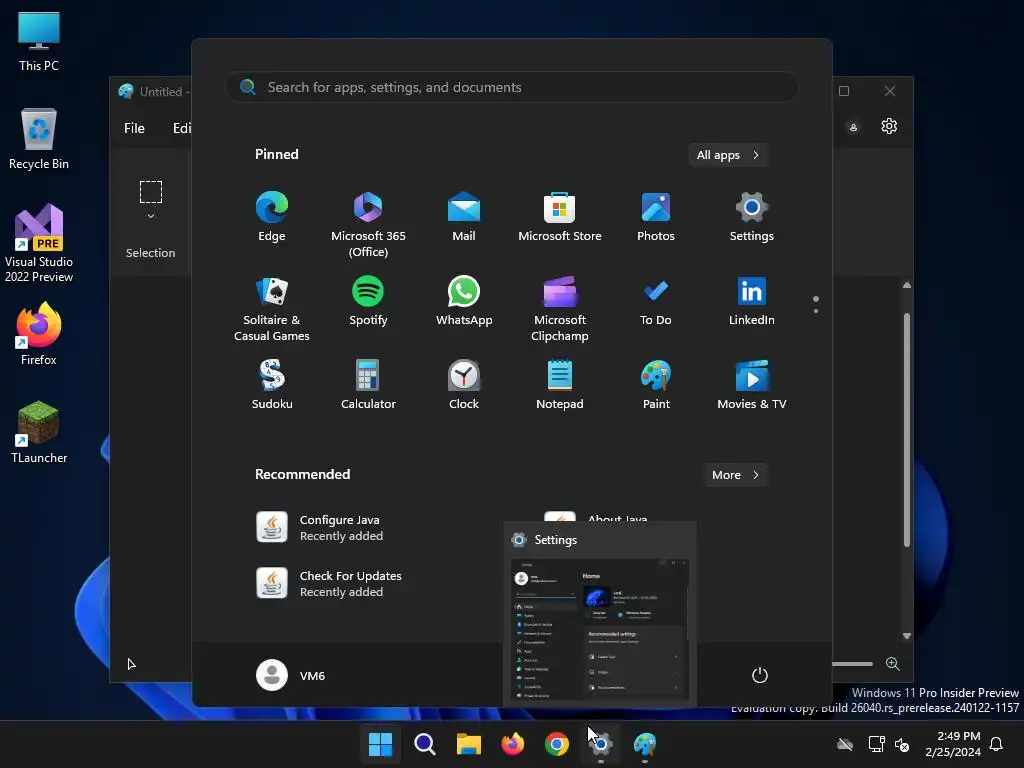The width and height of the screenshot is (1024, 768).
Task: Go to next pinned apps page dot
Action: (816, 311)
